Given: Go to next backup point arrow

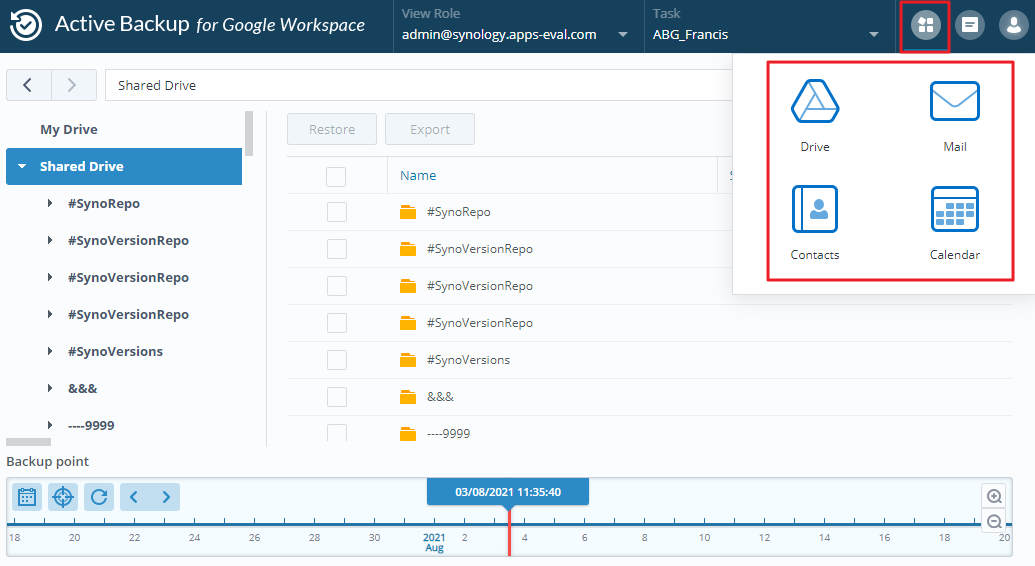Looking at the screenshot, I should pyautogui.click(x=166, y=497).
